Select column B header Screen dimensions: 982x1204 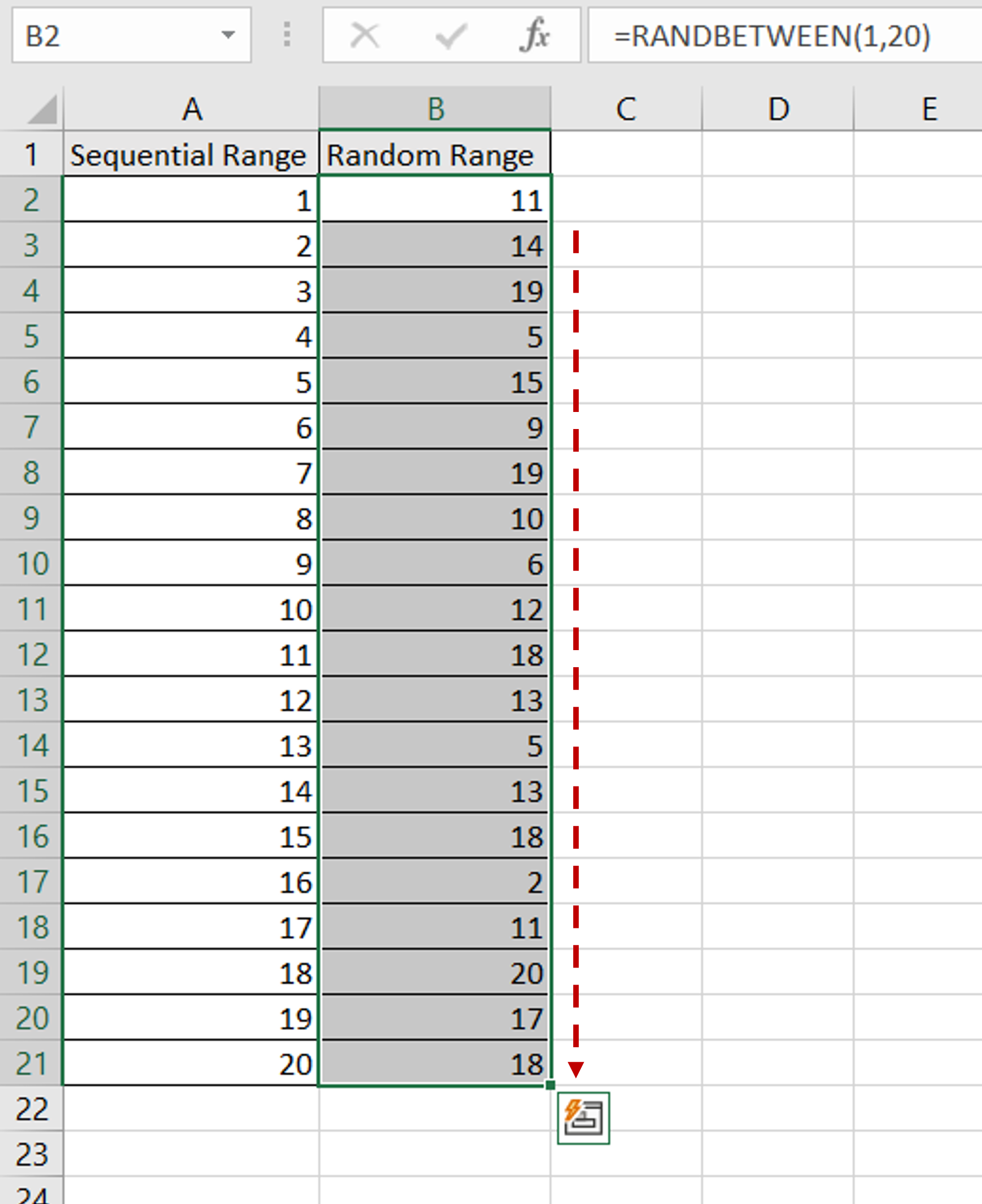click(x=436, y=109)
